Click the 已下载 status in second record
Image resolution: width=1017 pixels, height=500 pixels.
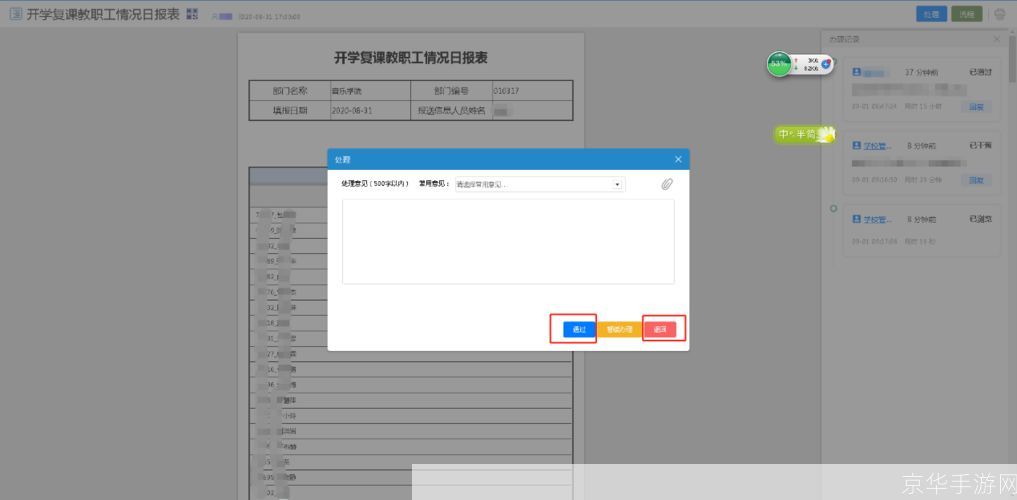tap(980, 146)
